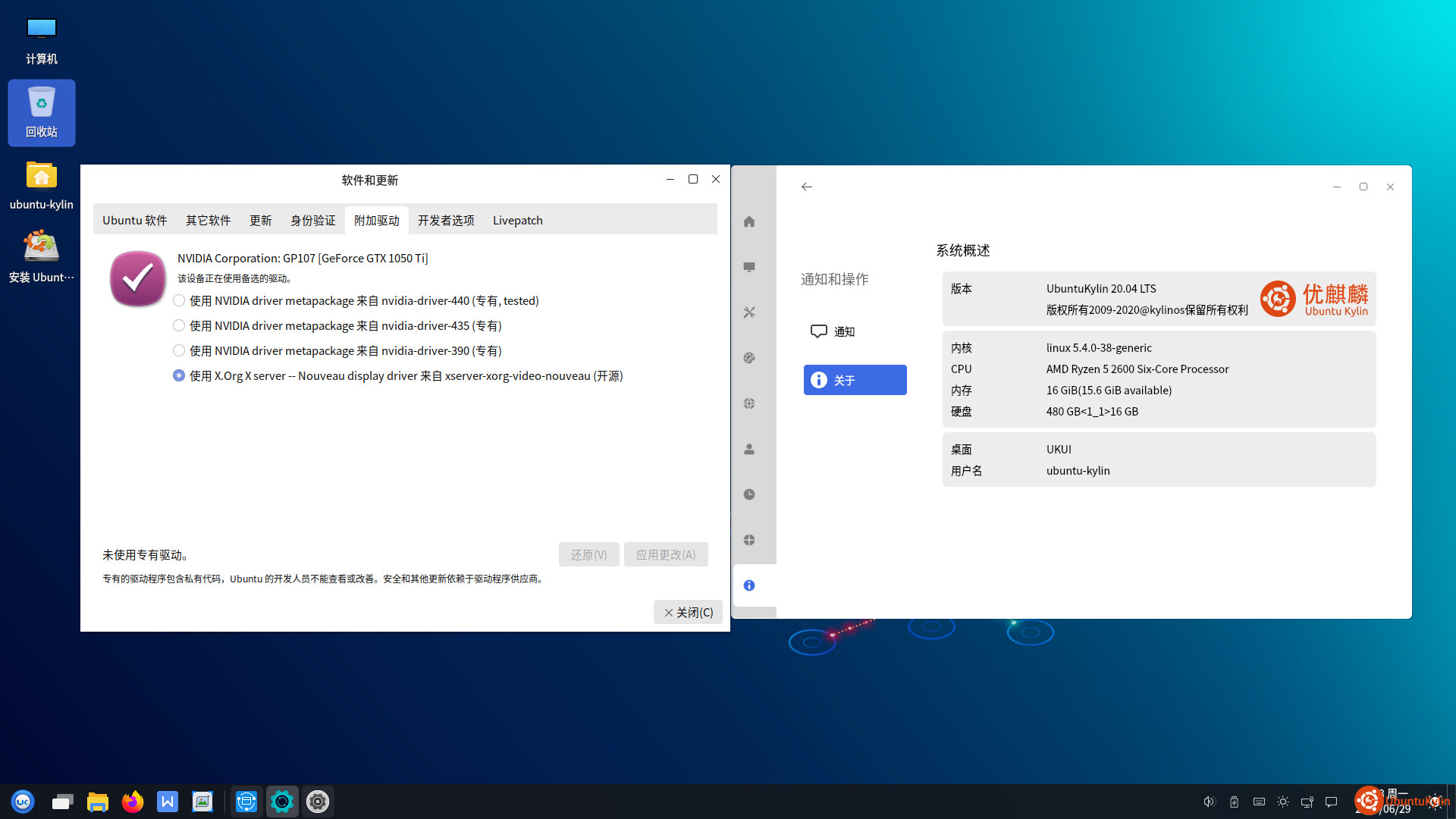Image resolution: width=1456 pixels, height=819 pixels.
Task: Choose the Nouveau open-source driver option
Action: [179, 376]
